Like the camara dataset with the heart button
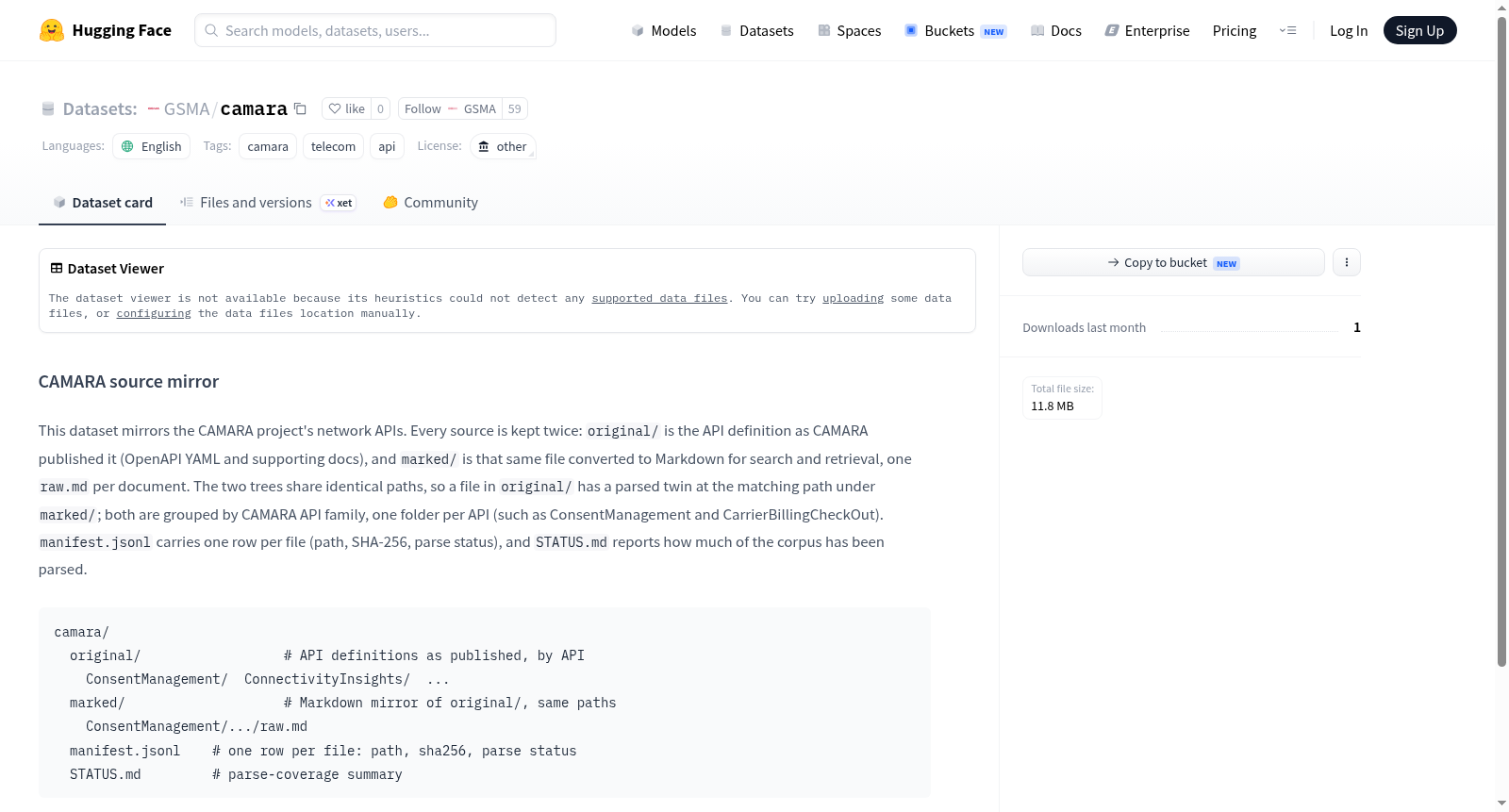Image resolution: width=1509 pixels, height=812 pixels. pyautogui.click(x=346, y=108)
